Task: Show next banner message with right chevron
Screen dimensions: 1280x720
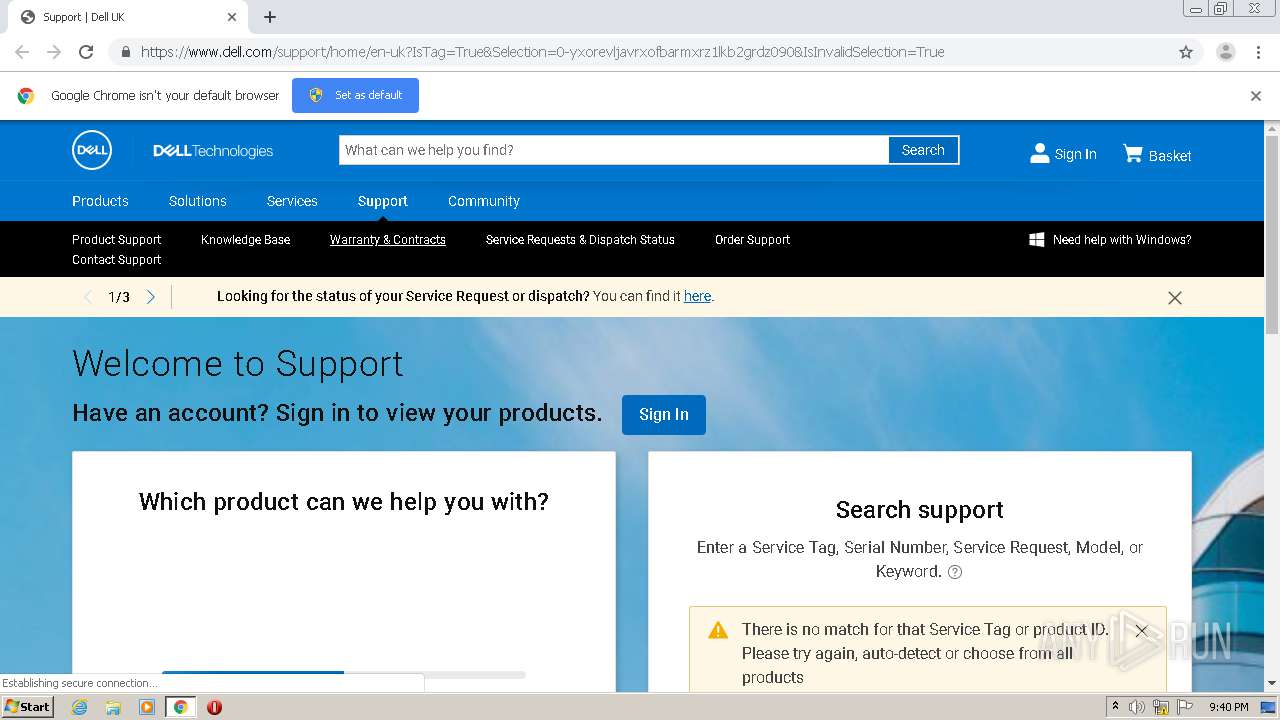Action: [151, 297]
